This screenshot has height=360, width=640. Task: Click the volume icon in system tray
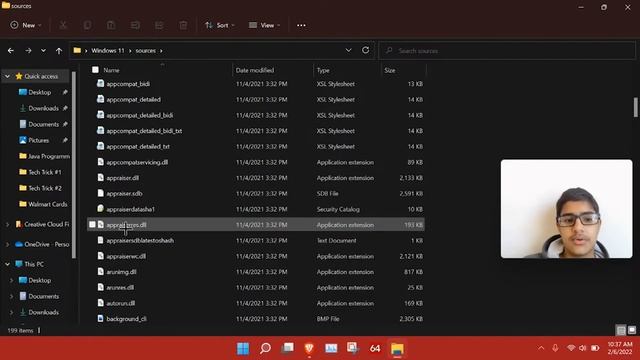[582, 348]
